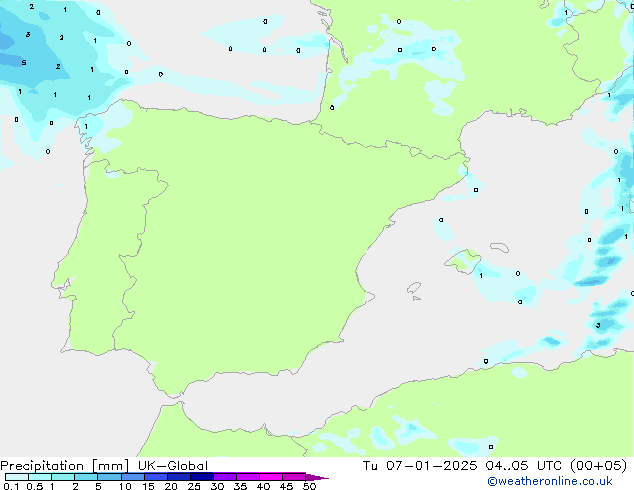Click the legend label '15'
The image size is (634, 490).
tap(148, 486)
